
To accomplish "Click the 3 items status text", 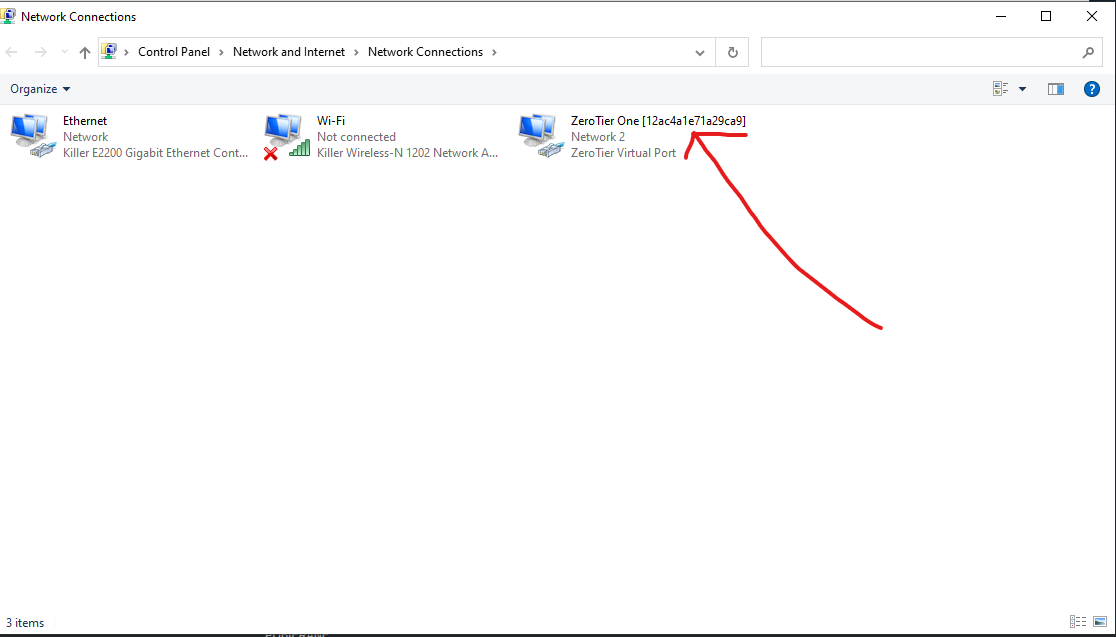I will point(25,623).
